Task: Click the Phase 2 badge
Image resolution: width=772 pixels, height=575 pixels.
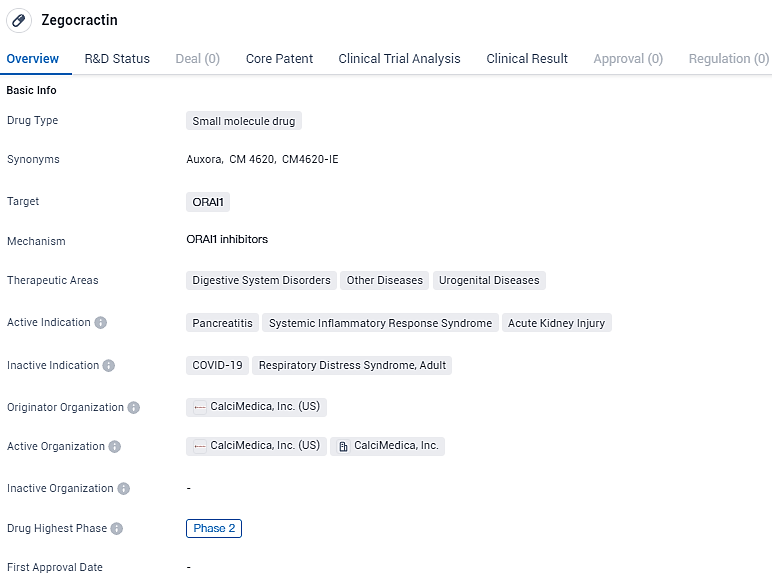Action: click(214, 528)
